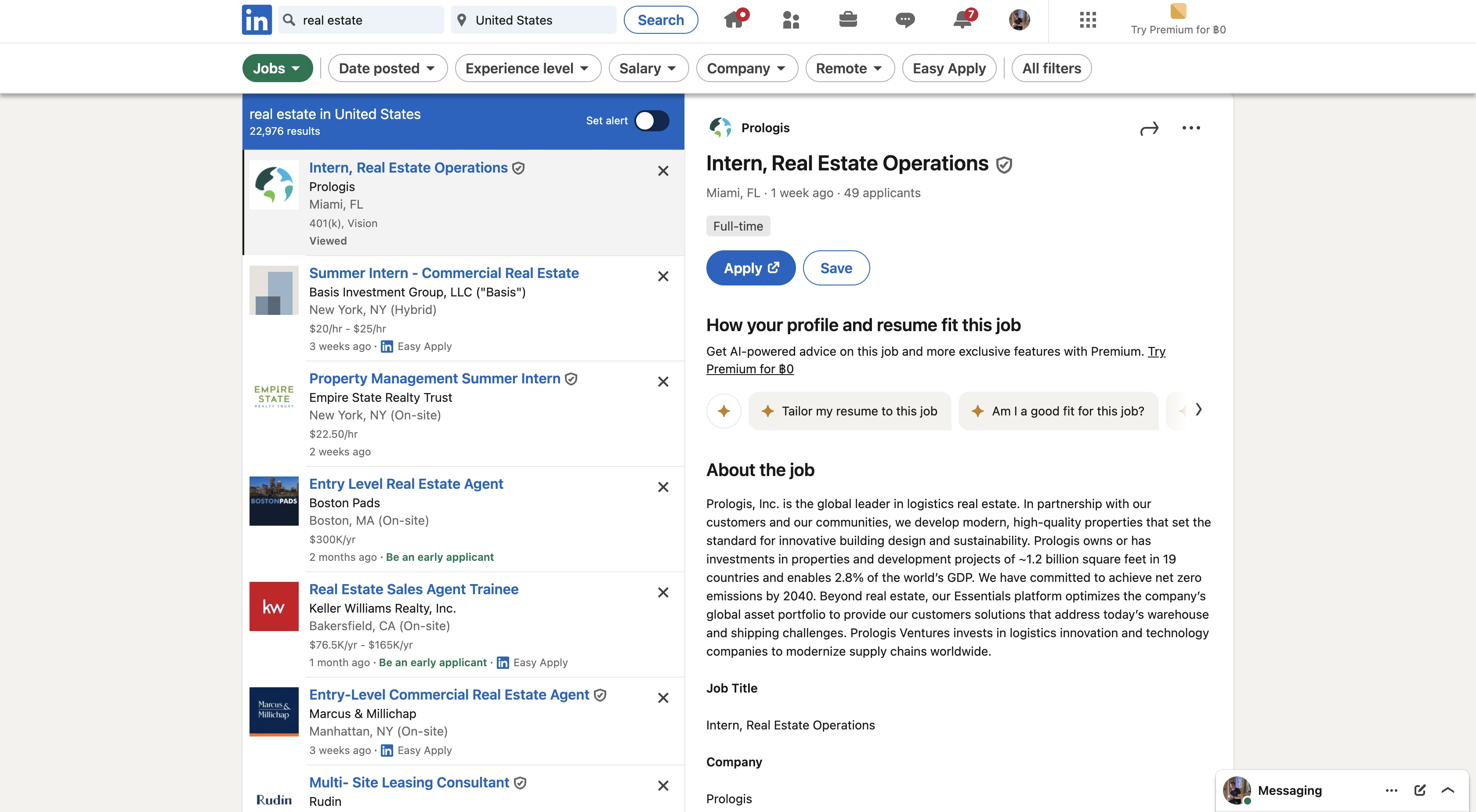This screenshot has width=1476, height=812.
Task: Select Summer Intern - Commercial Real Estate listing
Action: tap(444, 273)
